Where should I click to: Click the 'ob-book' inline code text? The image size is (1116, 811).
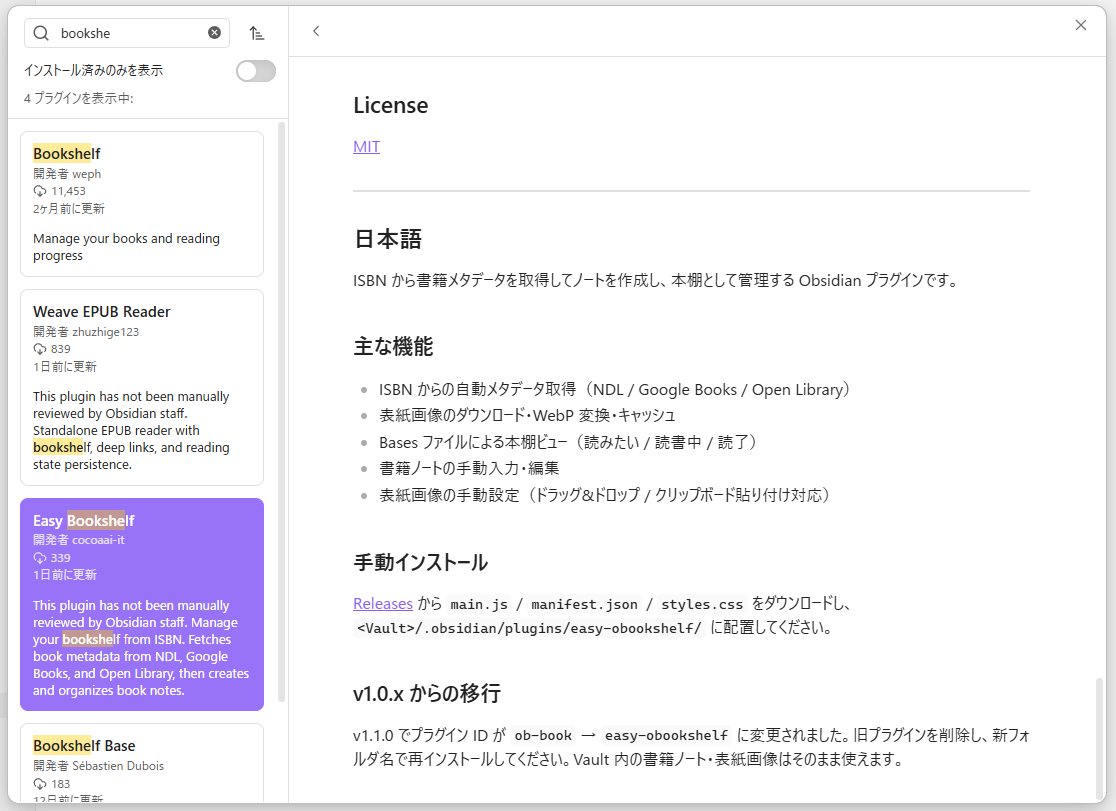(x=543, y=736)
